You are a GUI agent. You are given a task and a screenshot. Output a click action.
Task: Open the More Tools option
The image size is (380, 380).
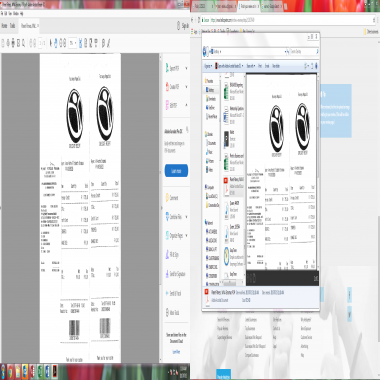coord(172,313)
